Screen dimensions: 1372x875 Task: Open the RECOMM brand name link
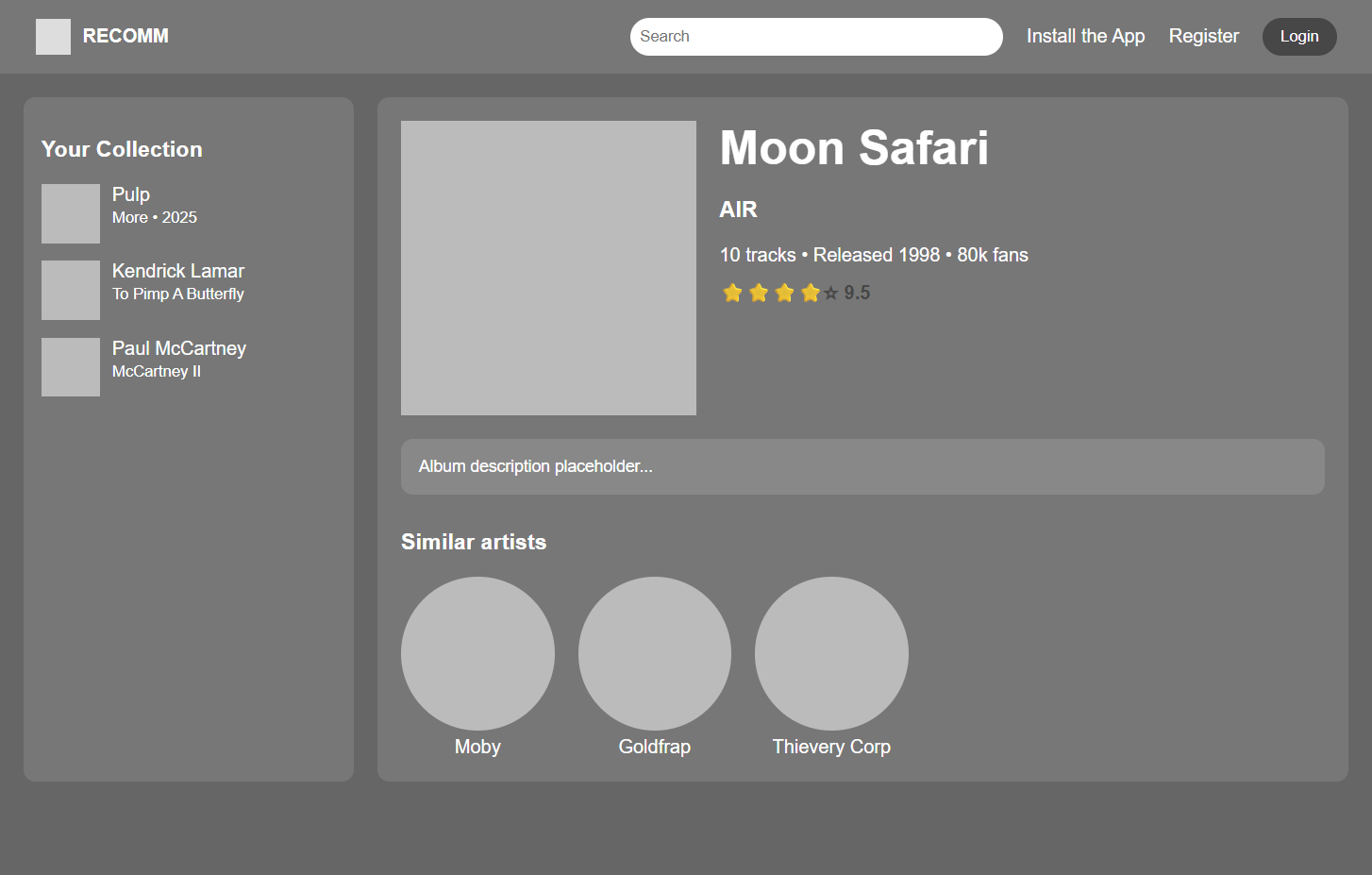[x=125, y=36]
